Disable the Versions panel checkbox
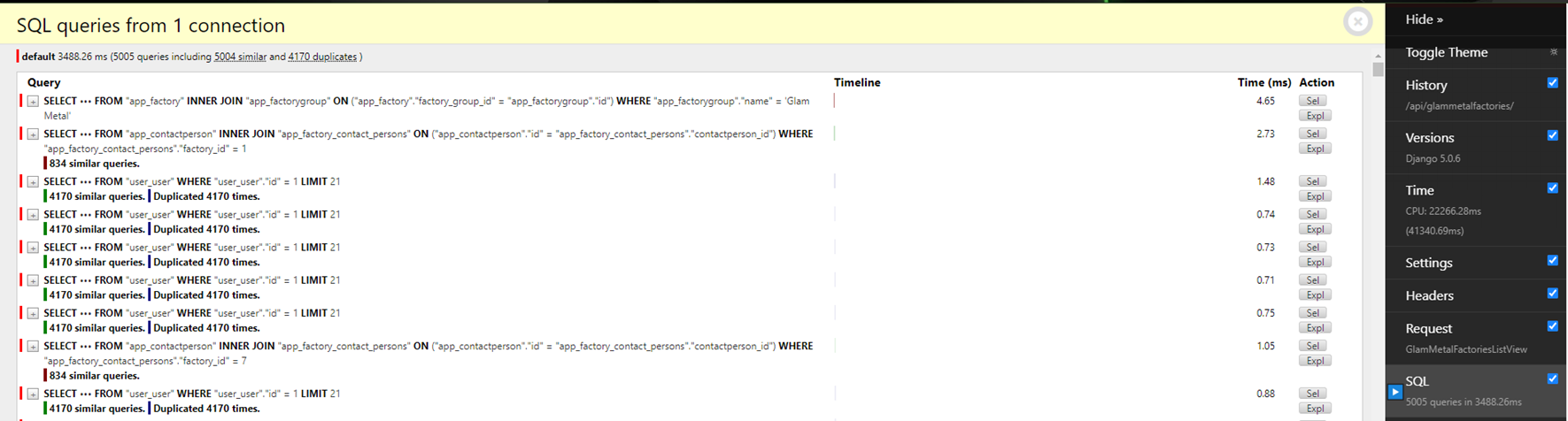 click(x=1552, y=135)
